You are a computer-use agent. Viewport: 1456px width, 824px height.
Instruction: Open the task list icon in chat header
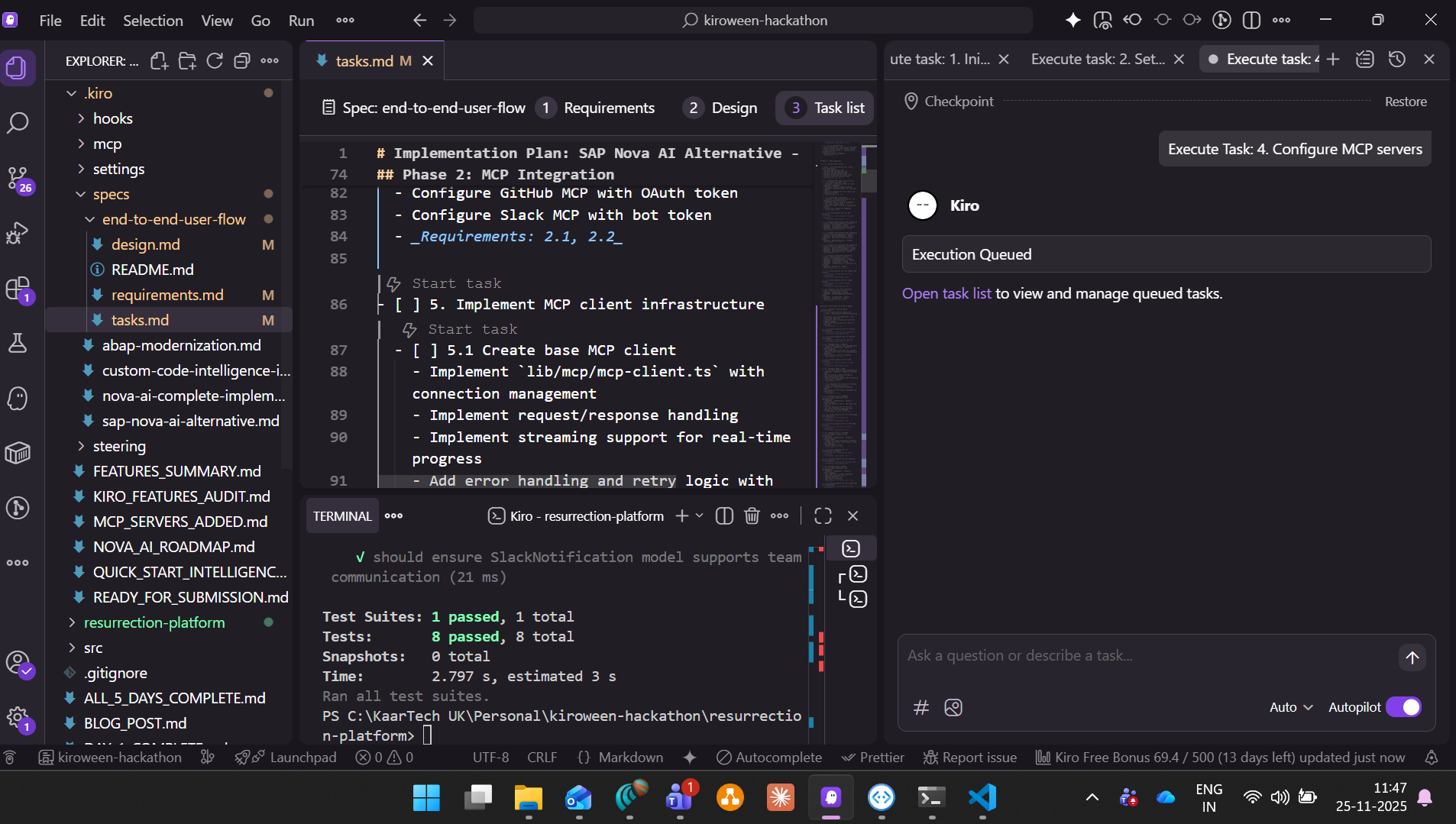tap(1365, 60)
